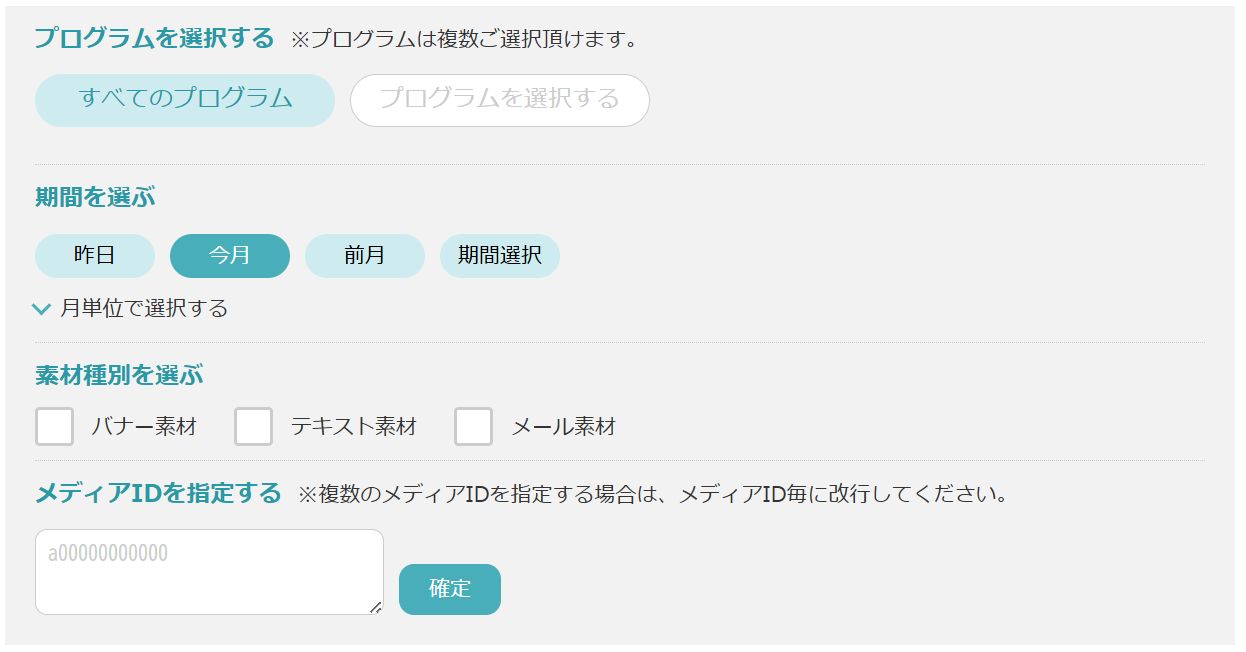The height and width of the screenshot is (652, 1246).
Task: Click the メール素材 label text
Action: coord(563,427)
